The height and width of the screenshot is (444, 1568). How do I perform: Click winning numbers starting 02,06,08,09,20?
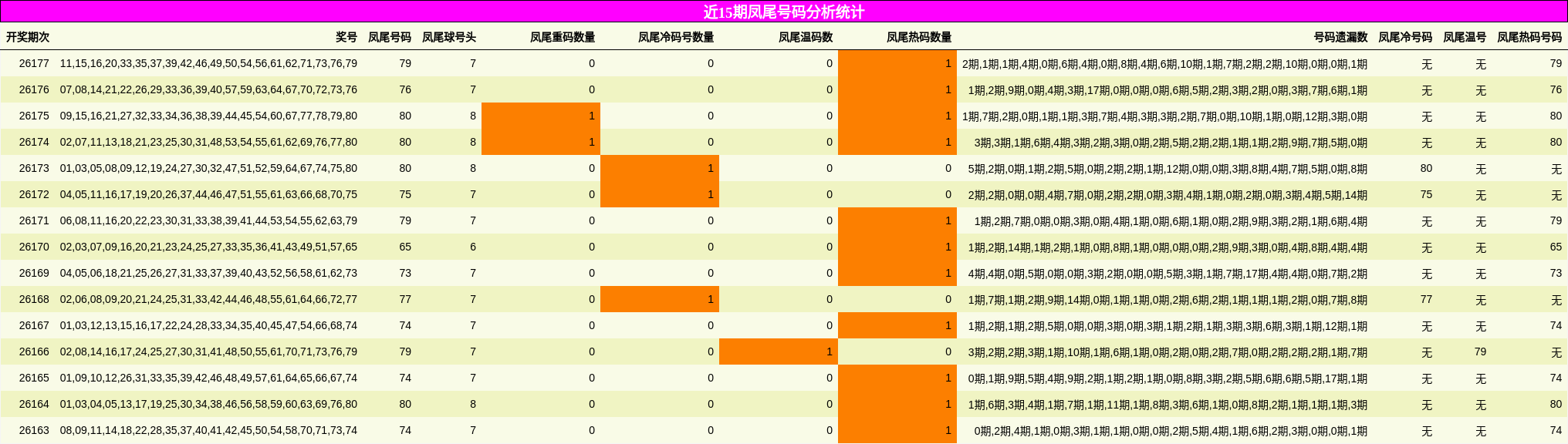[x=208, y=299]
